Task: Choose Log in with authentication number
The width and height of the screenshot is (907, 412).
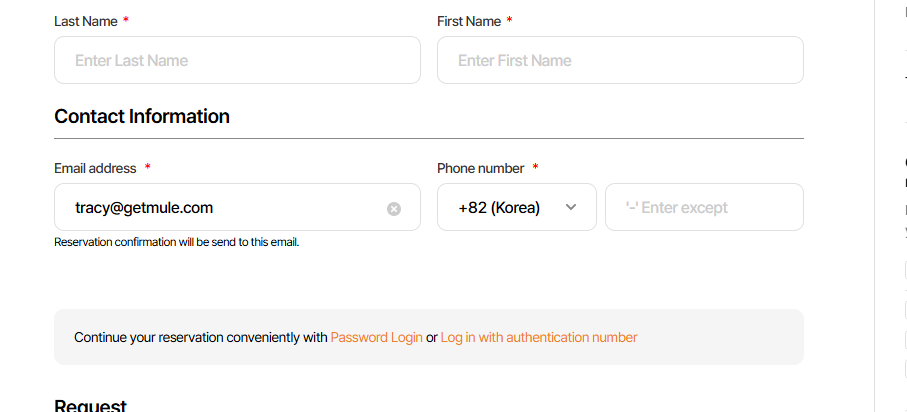Action: click(538, 337)
